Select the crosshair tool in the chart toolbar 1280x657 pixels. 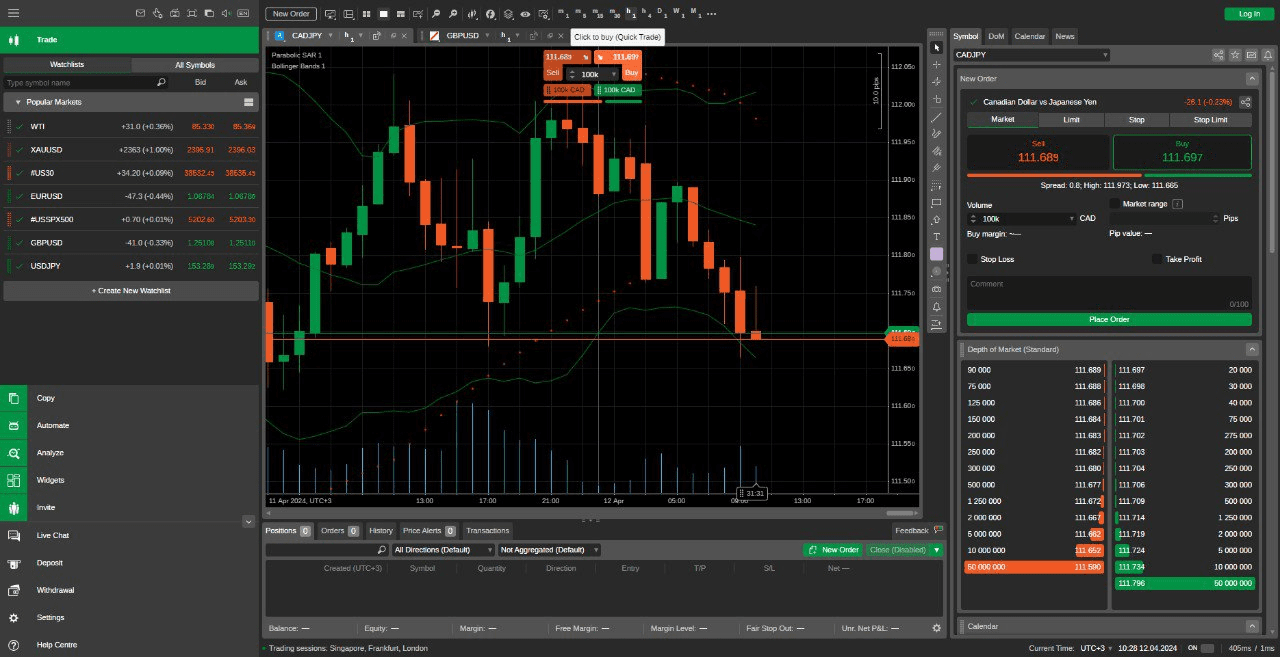[936, 64]
